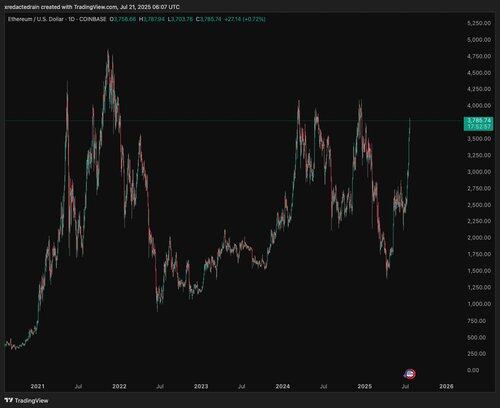Click the 2023 label on time axis
The image size is (500, 408).
201,386
